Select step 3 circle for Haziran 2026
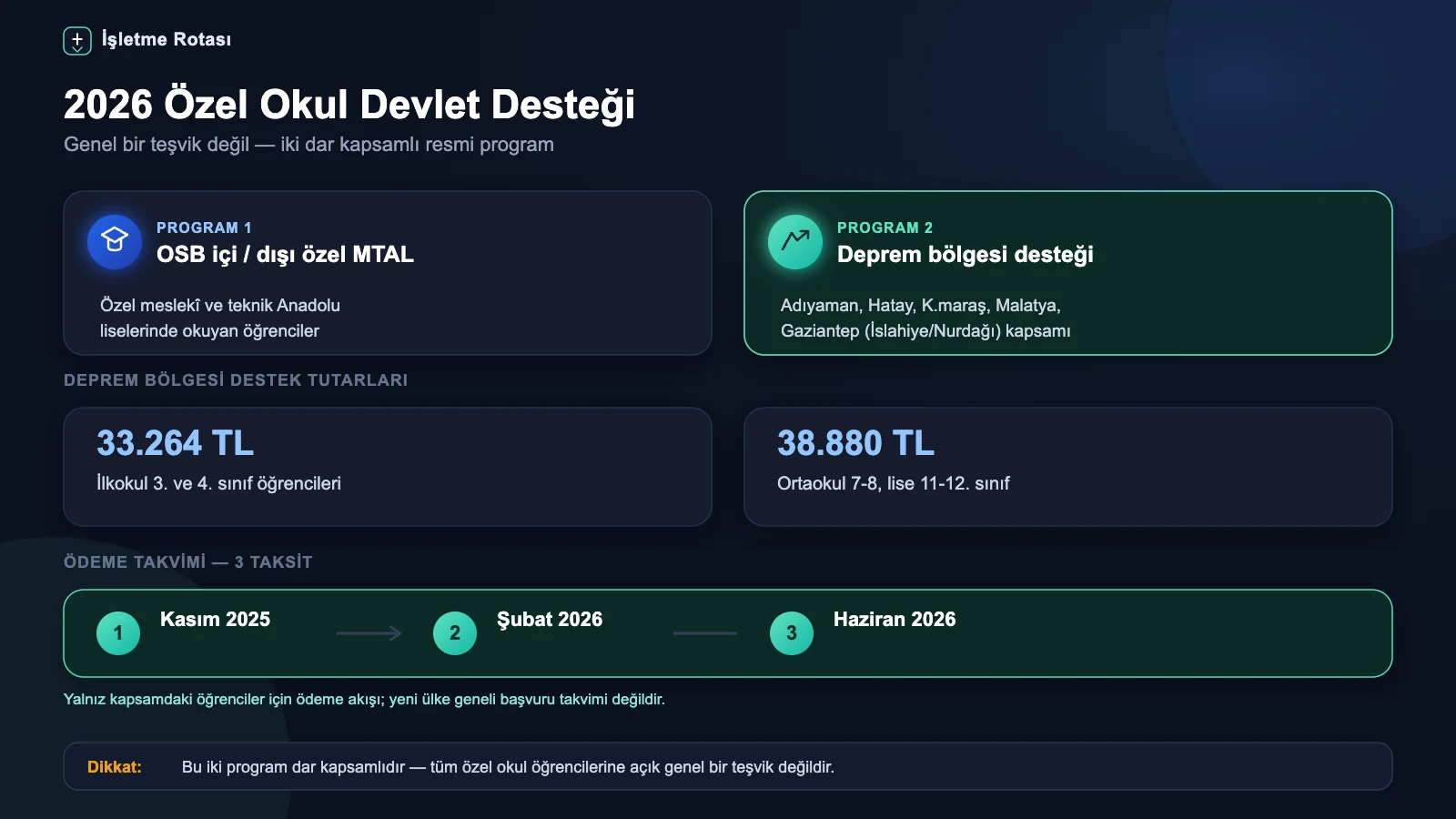 (x=792, y=633)
